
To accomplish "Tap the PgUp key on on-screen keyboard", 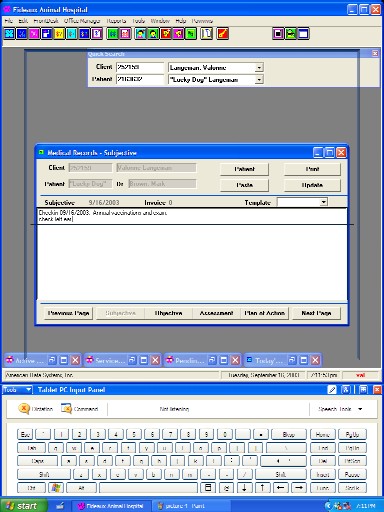I will tap(352, 435).
